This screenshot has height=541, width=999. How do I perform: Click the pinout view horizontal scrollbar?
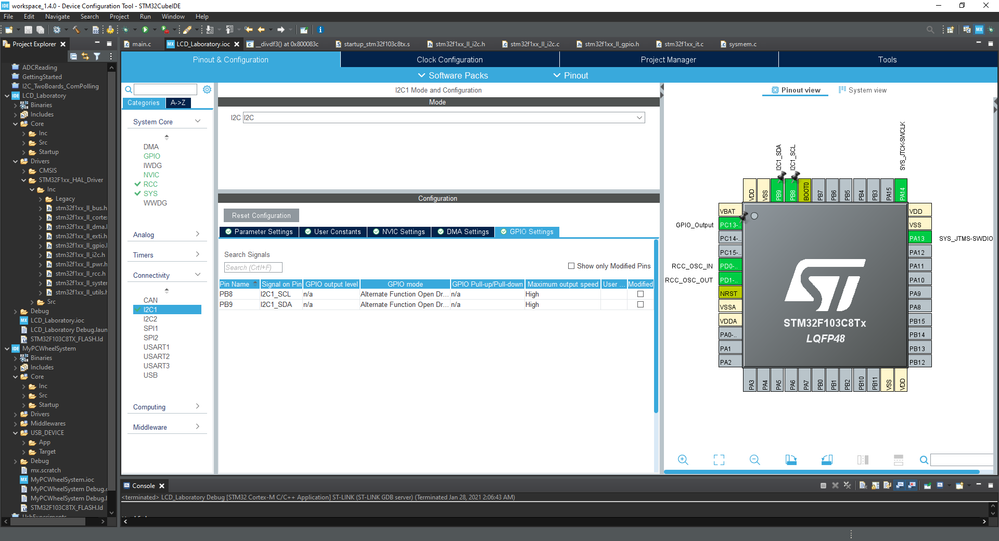[x=821, y=472]
